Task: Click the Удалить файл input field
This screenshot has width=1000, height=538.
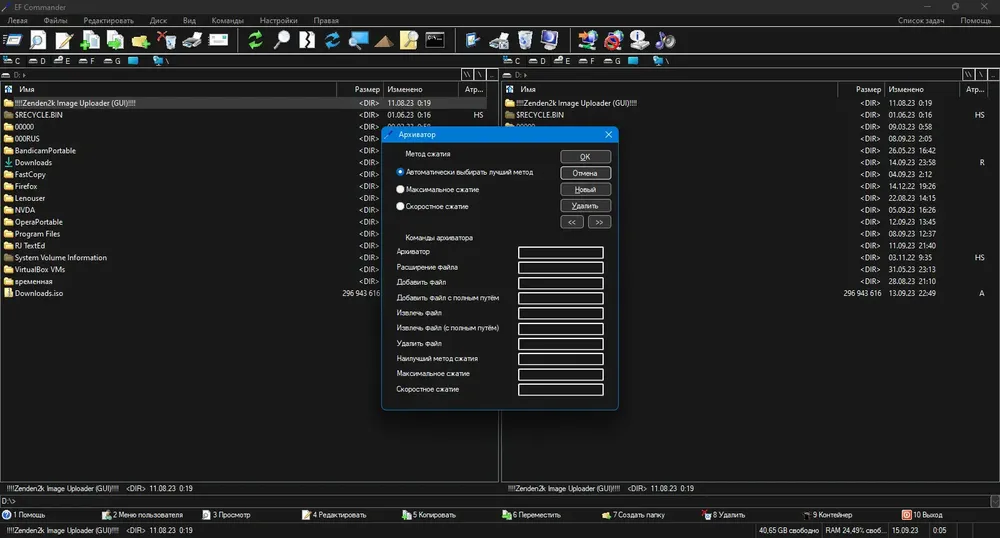Action: pyautogui.click(x=561, y=344)
